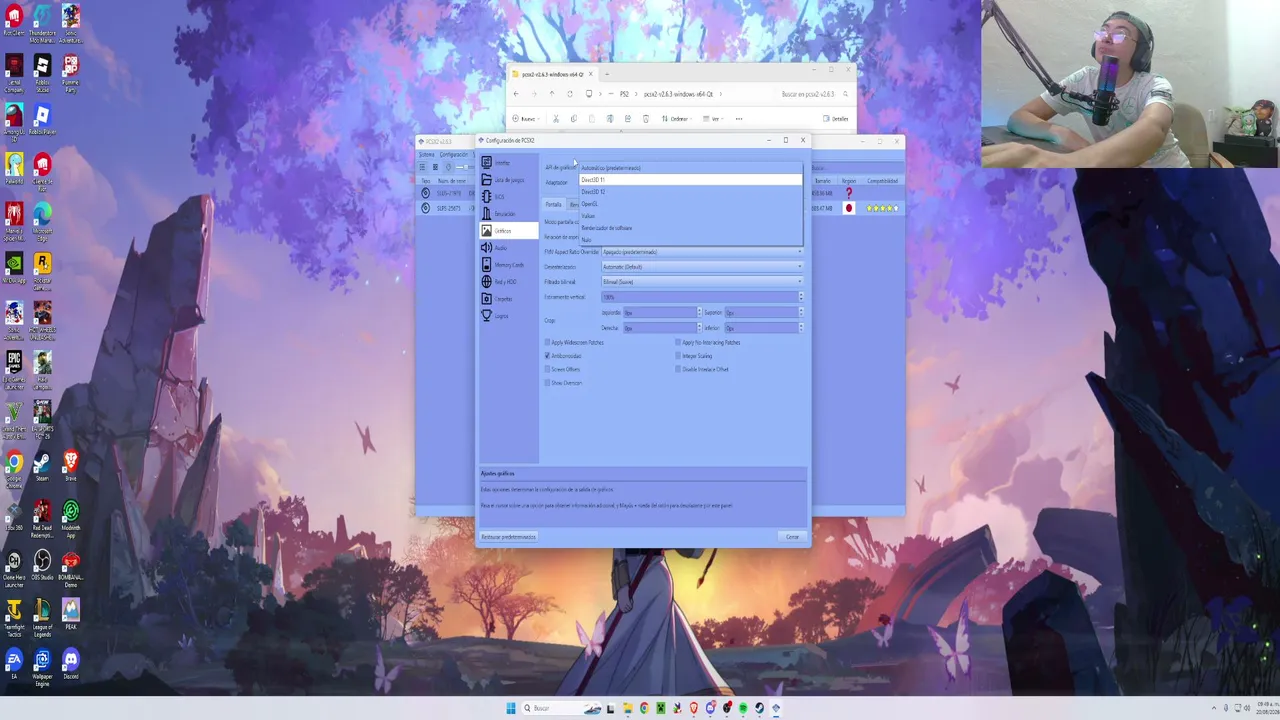Open Lista de juegos settings page
Screen dimensions: 1280x720
508,180
